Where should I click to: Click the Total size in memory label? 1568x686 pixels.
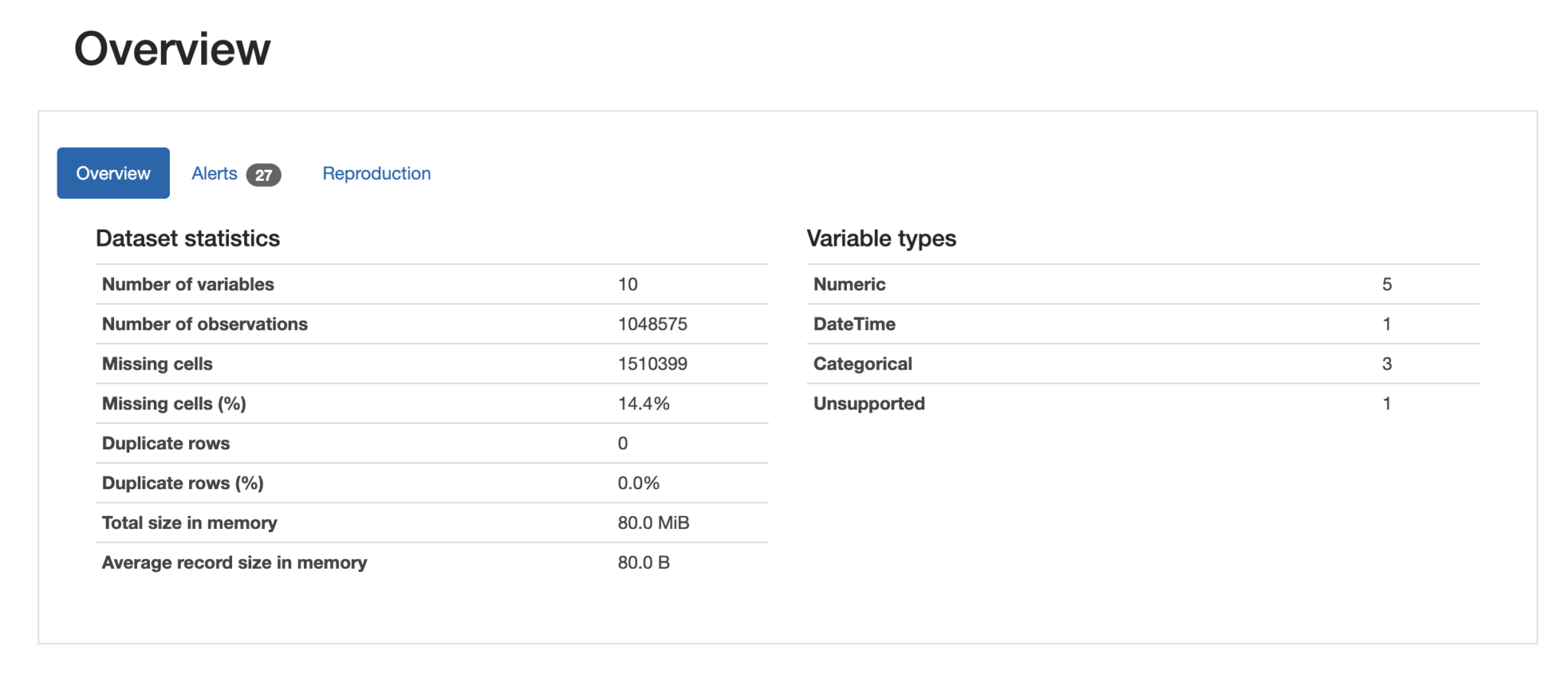click(x=189, y=524)
